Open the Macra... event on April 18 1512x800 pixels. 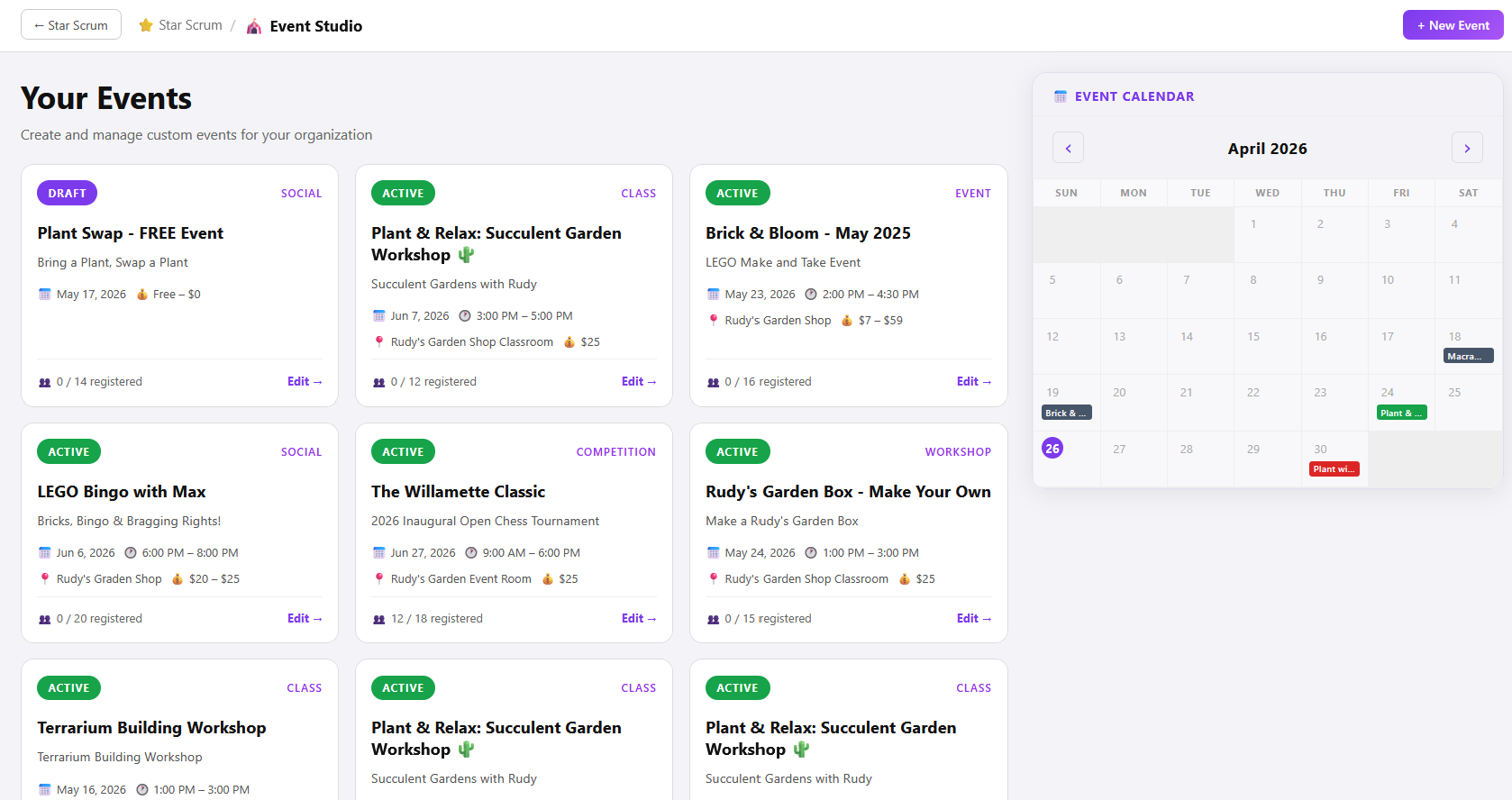[x=1468, y=356]
